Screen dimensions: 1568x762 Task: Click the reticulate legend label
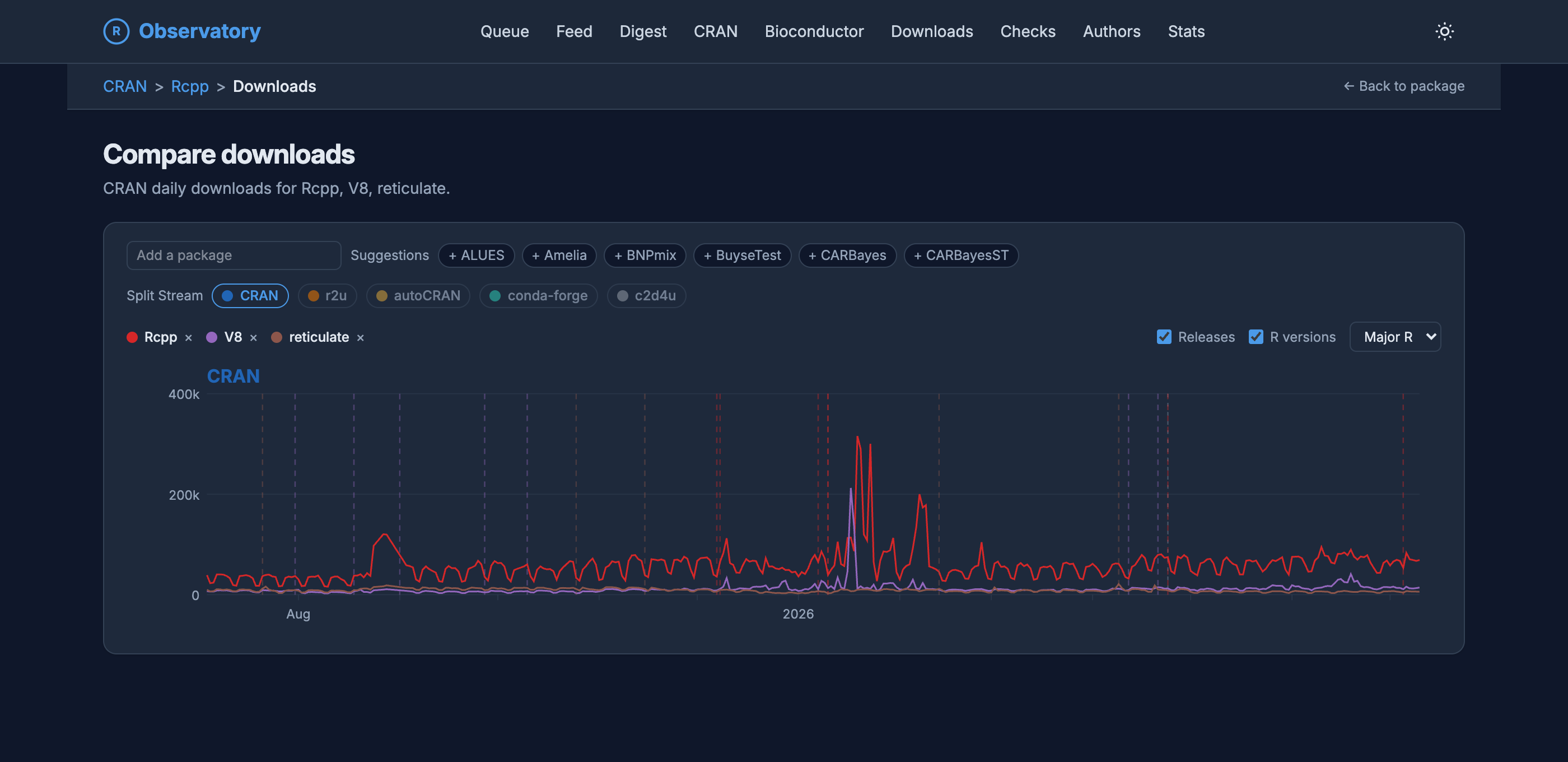pyautogui.click(x=319, y=337)
